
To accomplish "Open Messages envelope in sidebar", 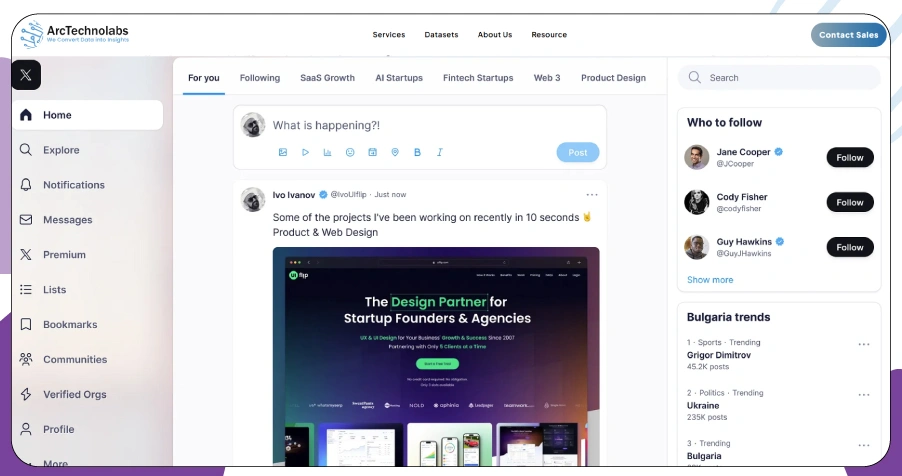I will pos(26,220).
